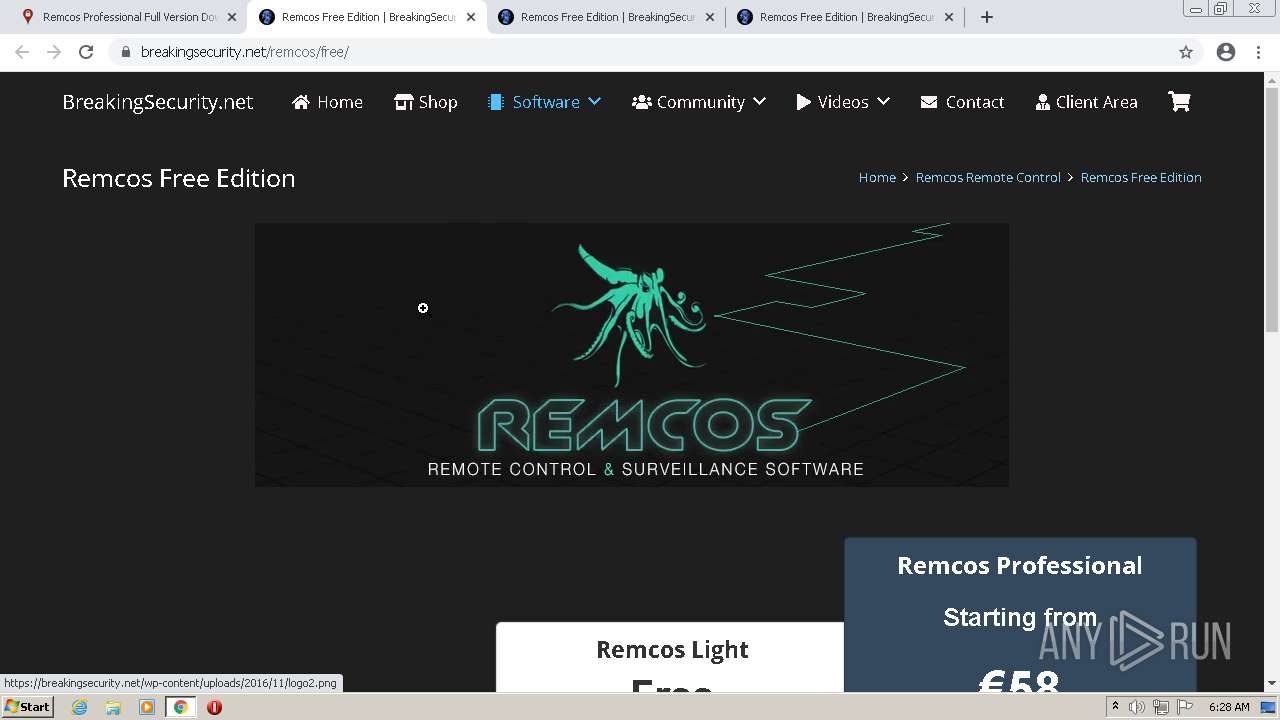Viewport: 1280px width, 720px height.
Task: Close the active Remcos Free Edition tab
Action: pos(471,17)
